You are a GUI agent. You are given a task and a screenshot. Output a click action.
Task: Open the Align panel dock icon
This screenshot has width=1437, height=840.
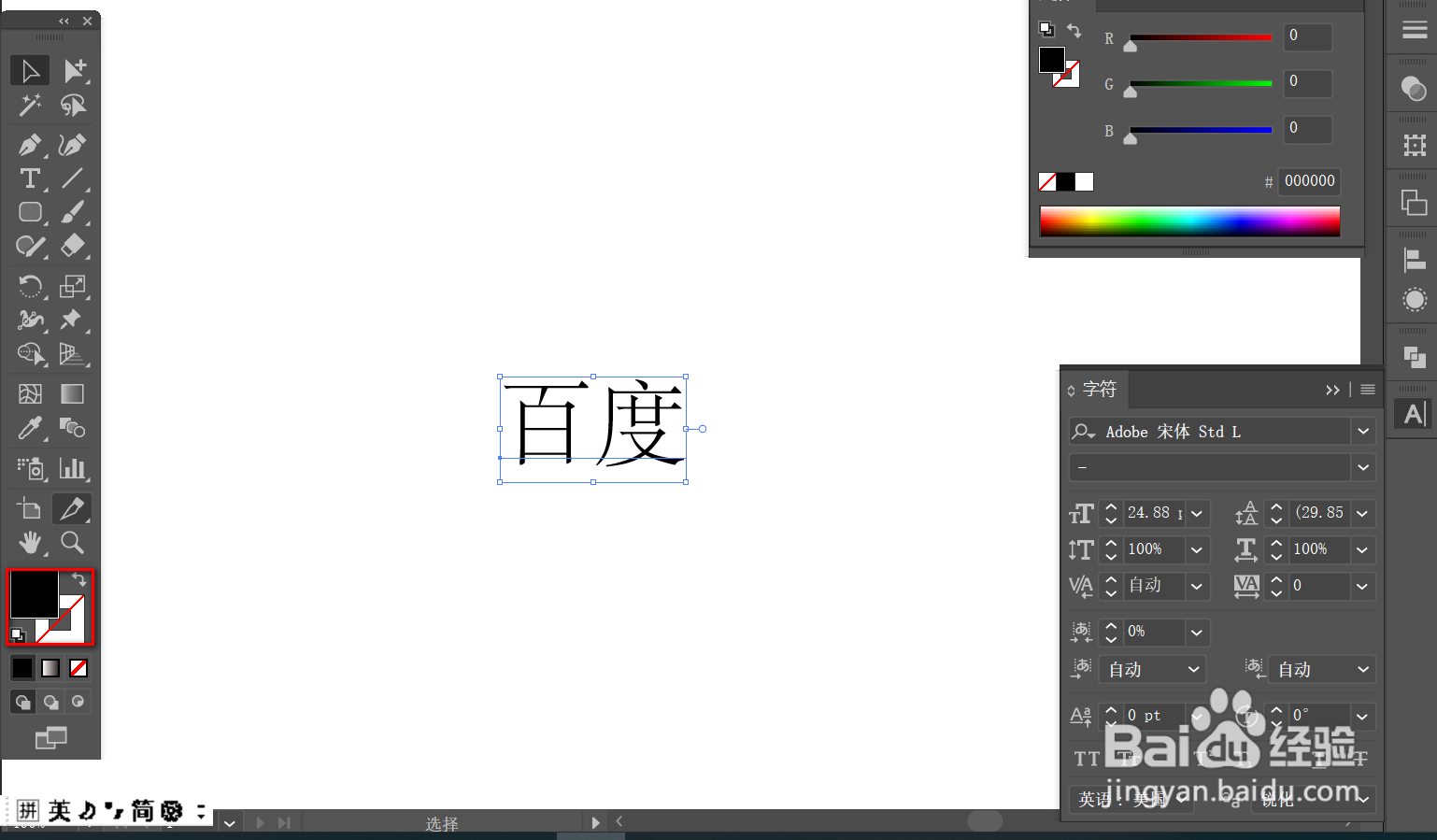point(1414,261)
